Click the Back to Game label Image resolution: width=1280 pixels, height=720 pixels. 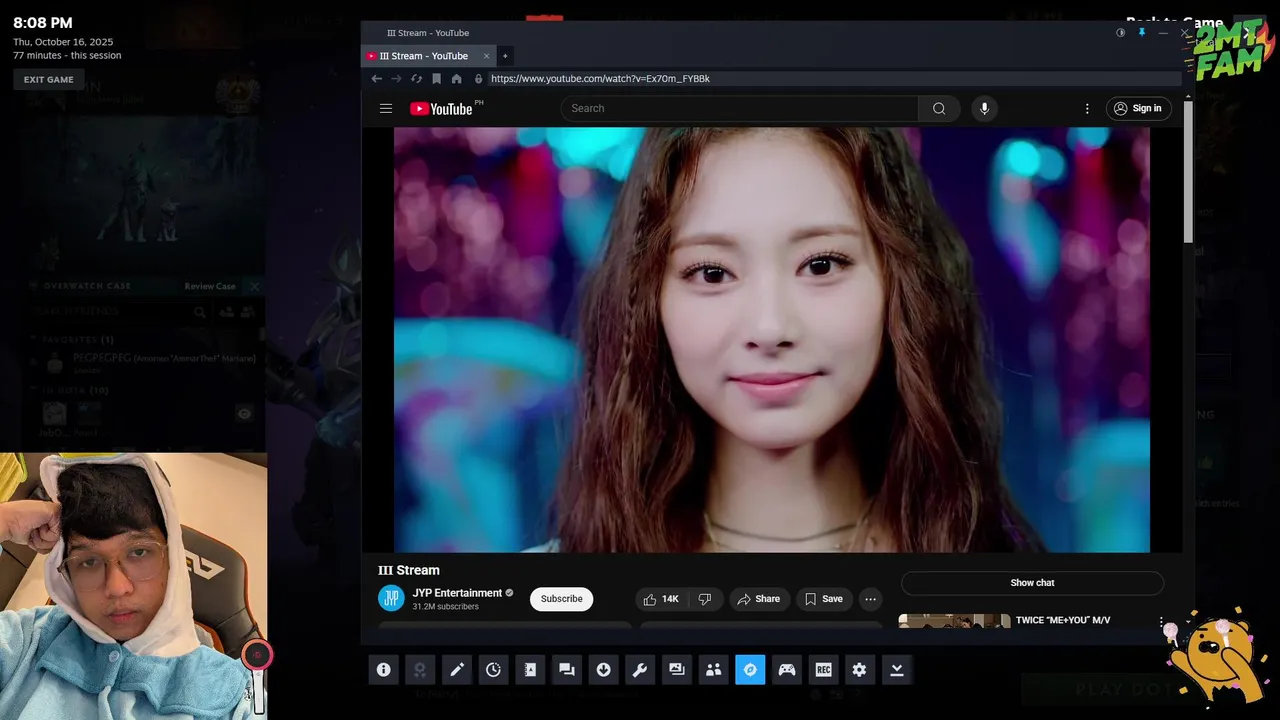(1174, 22)
